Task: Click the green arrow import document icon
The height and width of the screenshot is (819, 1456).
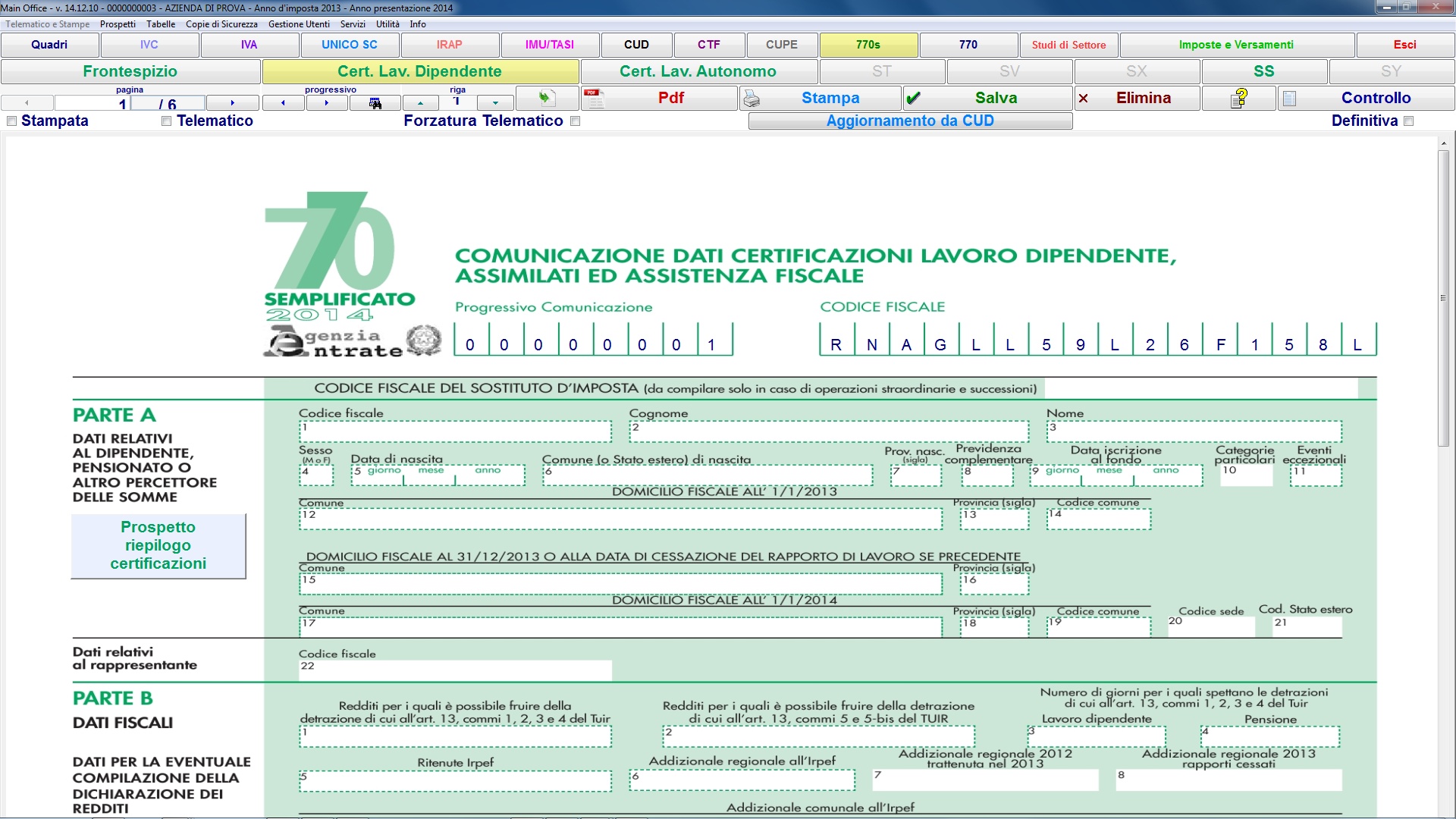Action: (546, 98)
